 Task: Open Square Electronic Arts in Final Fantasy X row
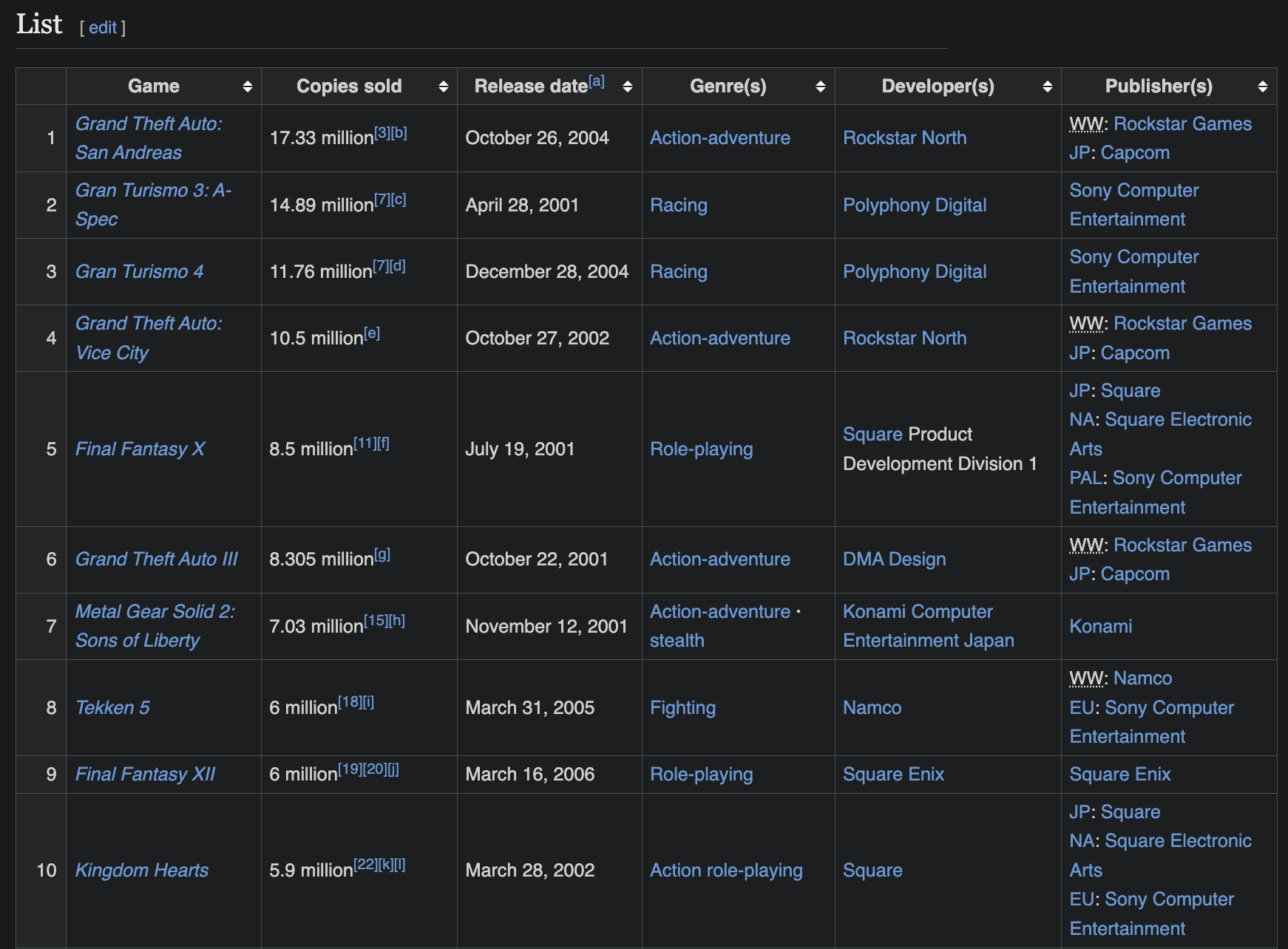pos(1161,434)
